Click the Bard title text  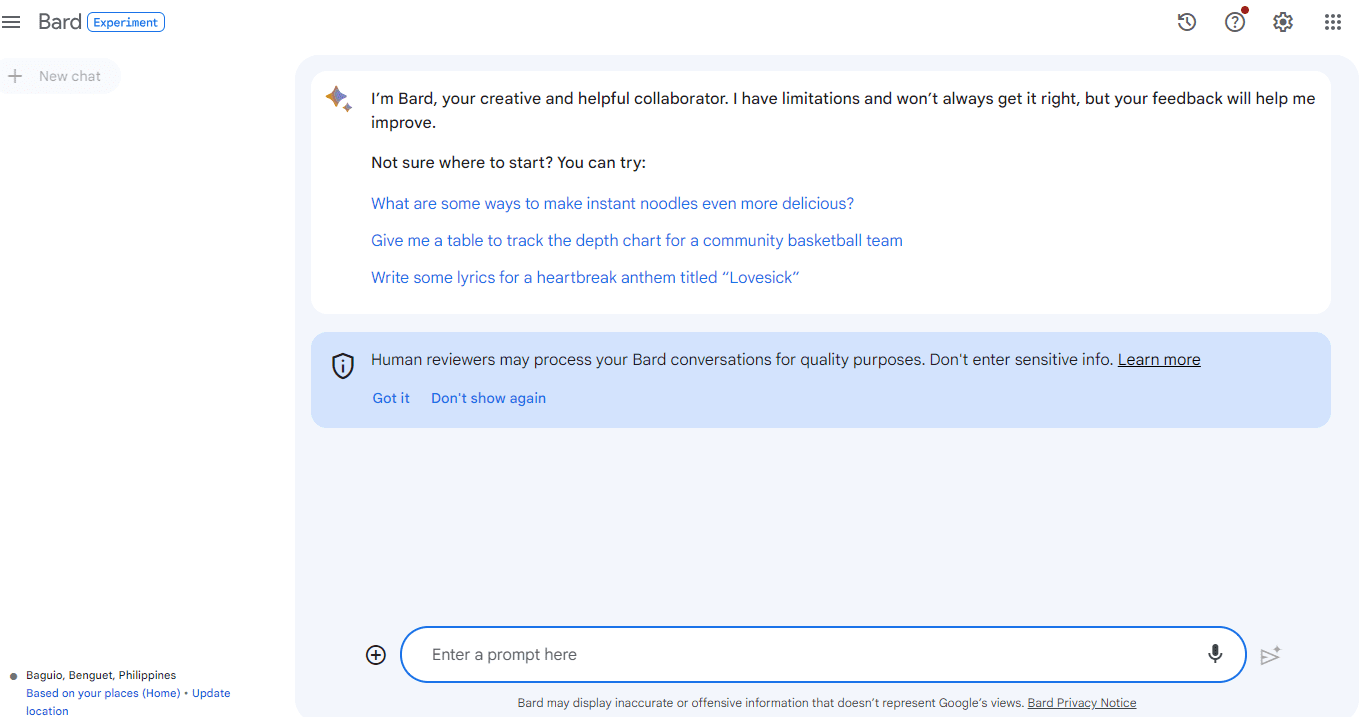tap(60, 22)
